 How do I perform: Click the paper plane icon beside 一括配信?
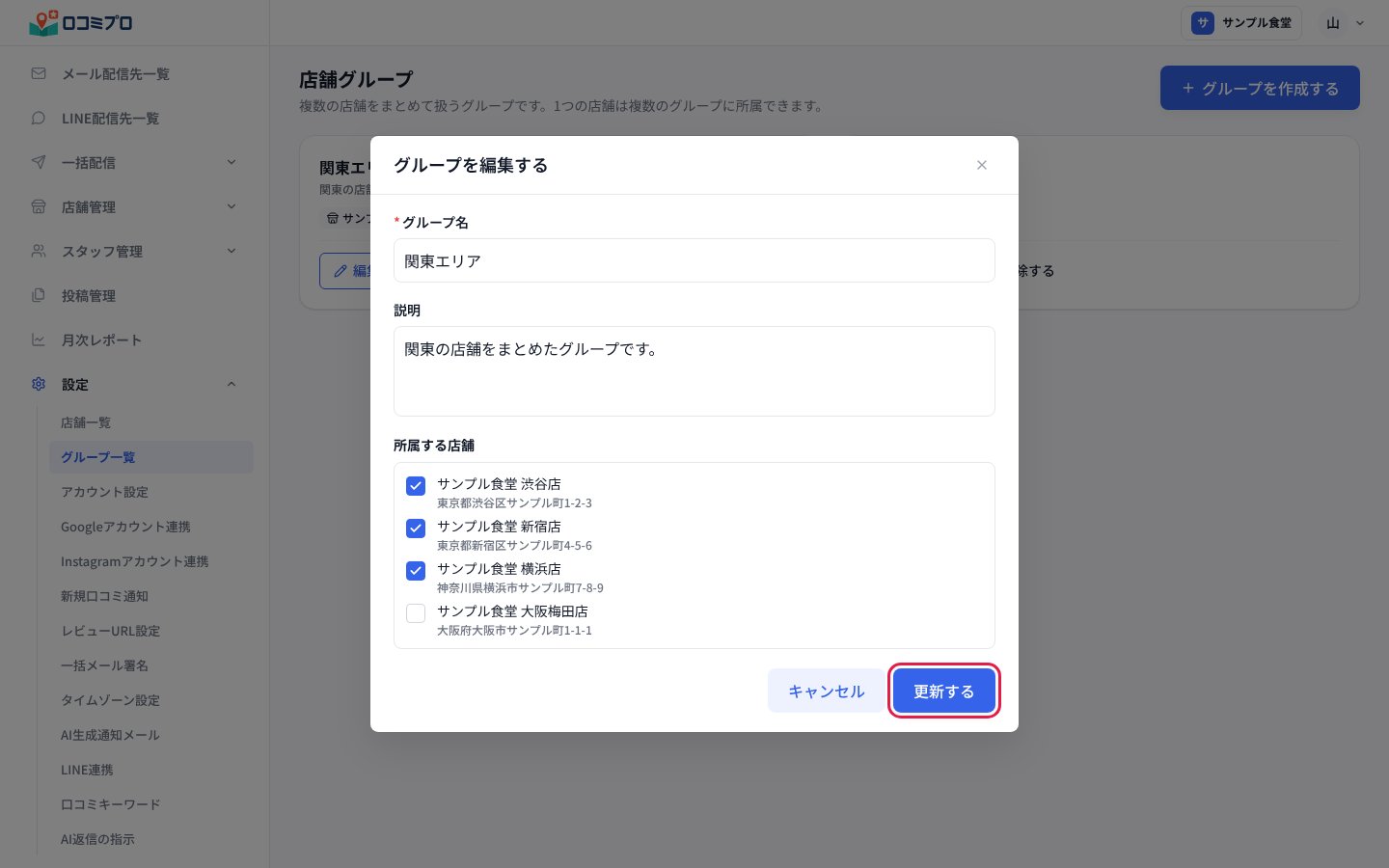point(39,162)
